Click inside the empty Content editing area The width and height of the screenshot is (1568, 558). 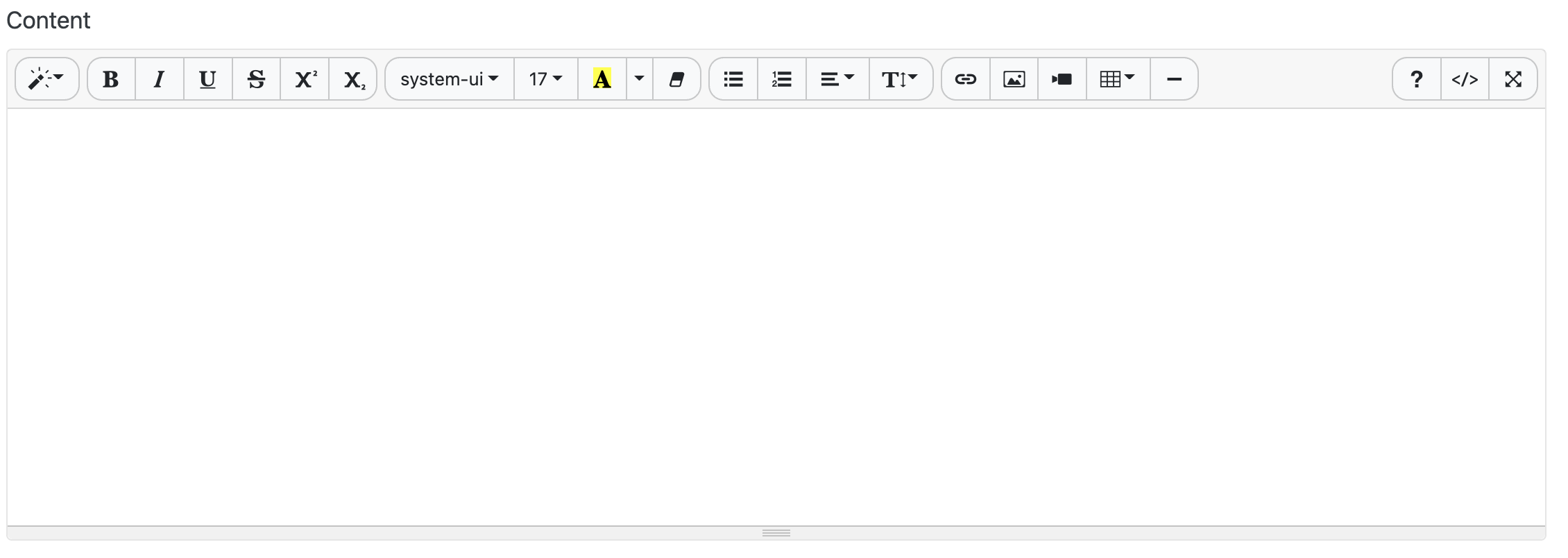click(x=776, y=317)
